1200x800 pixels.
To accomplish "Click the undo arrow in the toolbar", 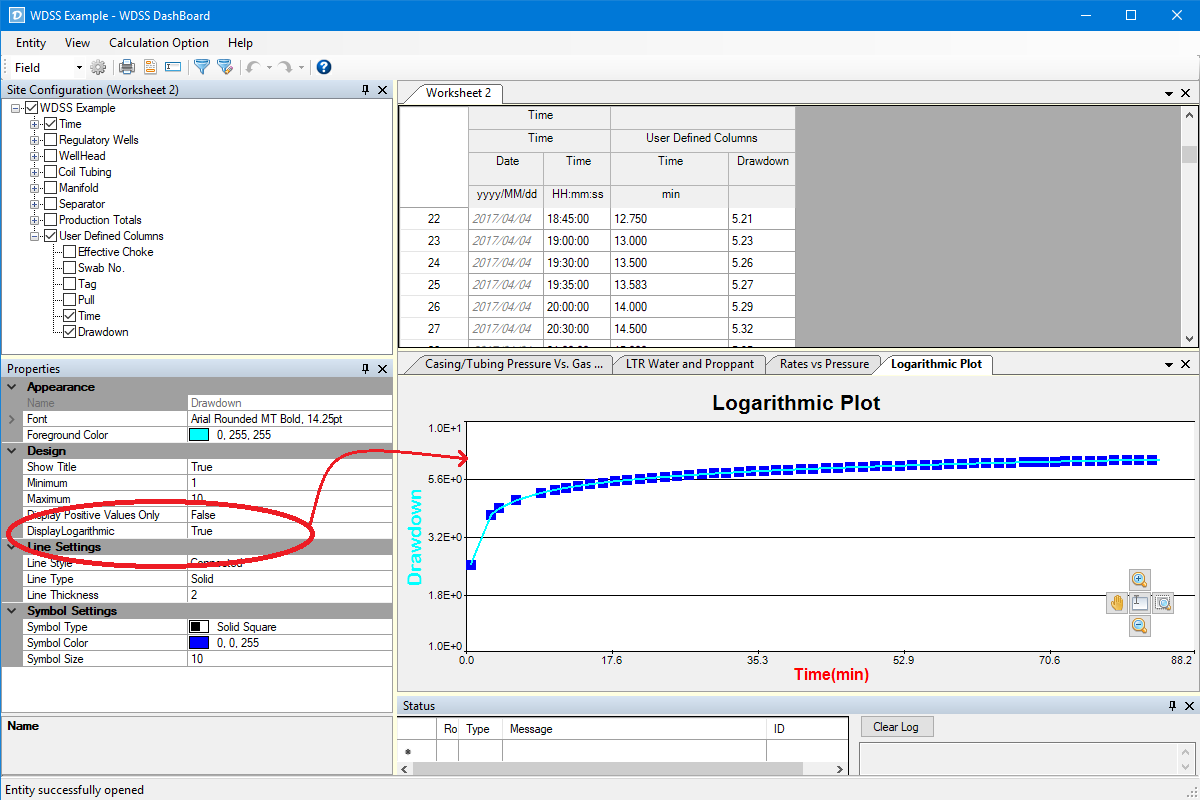I will (253, 67).
